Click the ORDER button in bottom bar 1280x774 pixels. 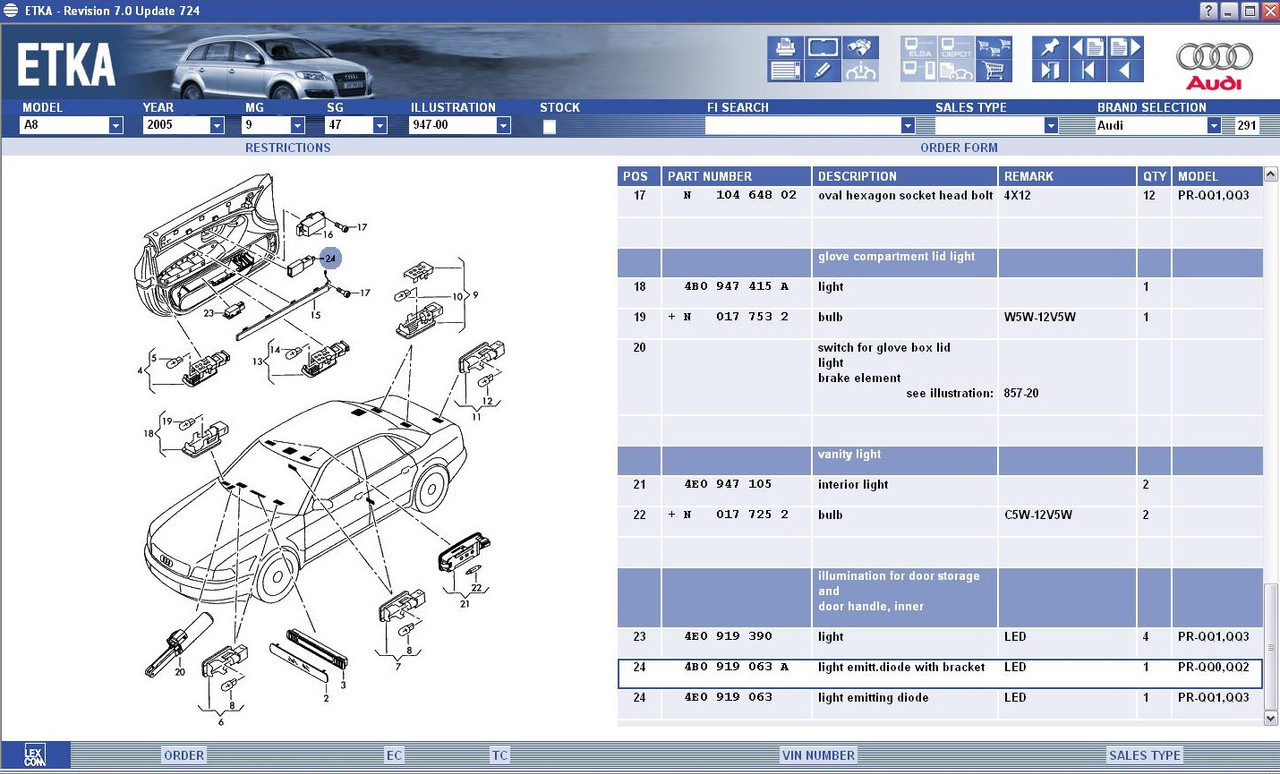tap(184, 755)
